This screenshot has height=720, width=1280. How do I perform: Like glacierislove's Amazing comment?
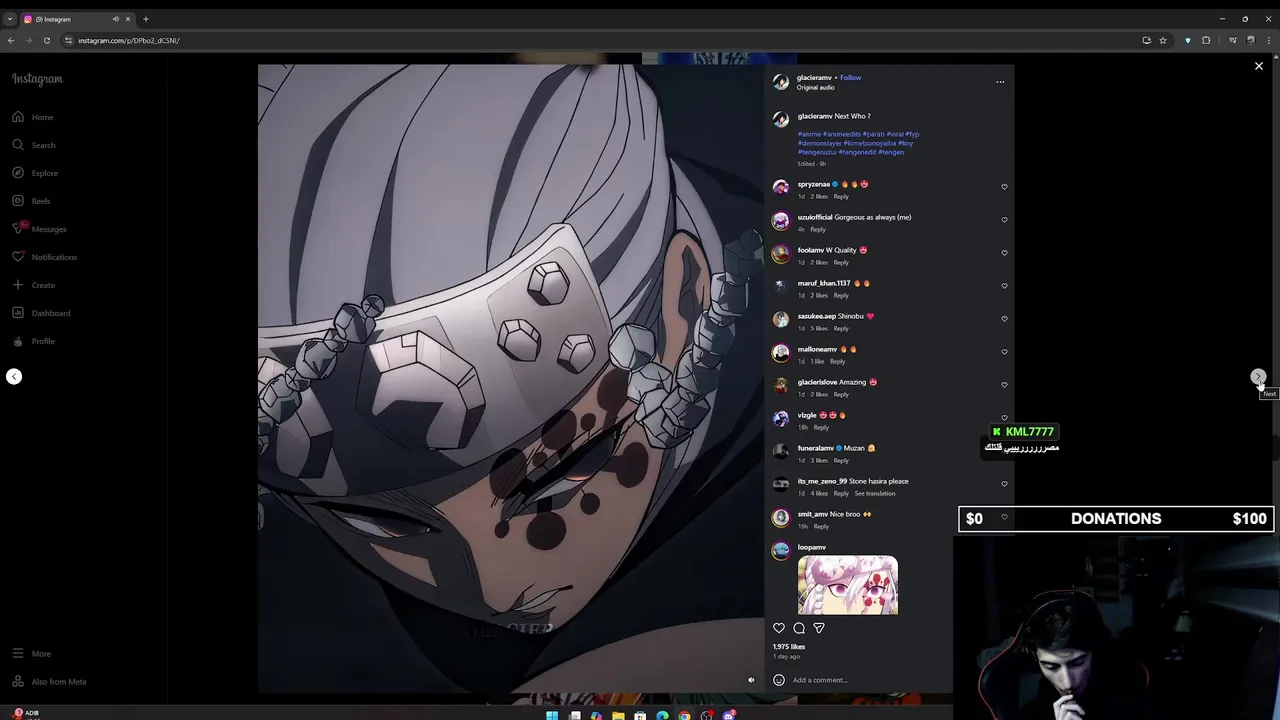coord(1004,385)
